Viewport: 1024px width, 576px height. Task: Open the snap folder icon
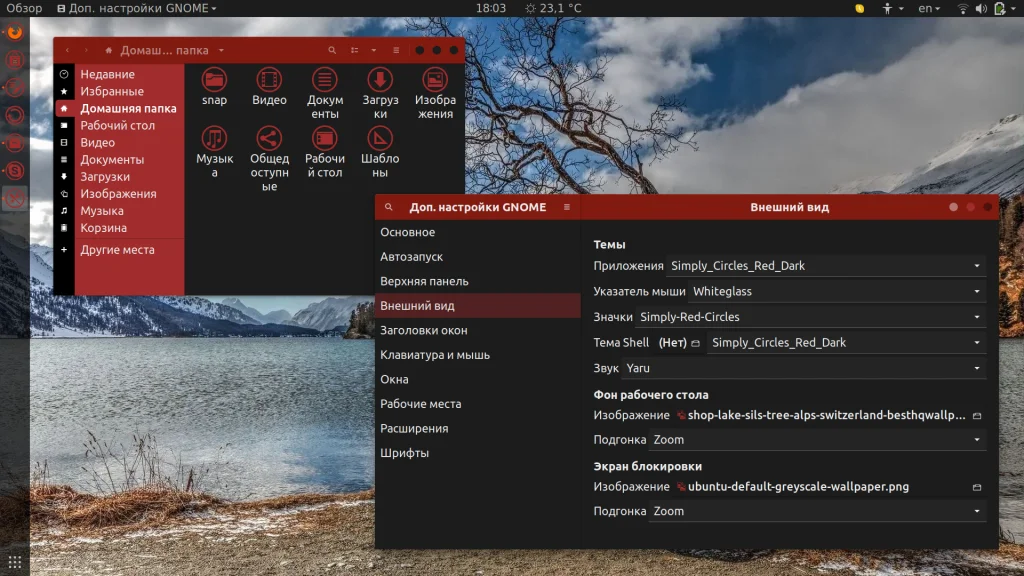pos(214,86)
